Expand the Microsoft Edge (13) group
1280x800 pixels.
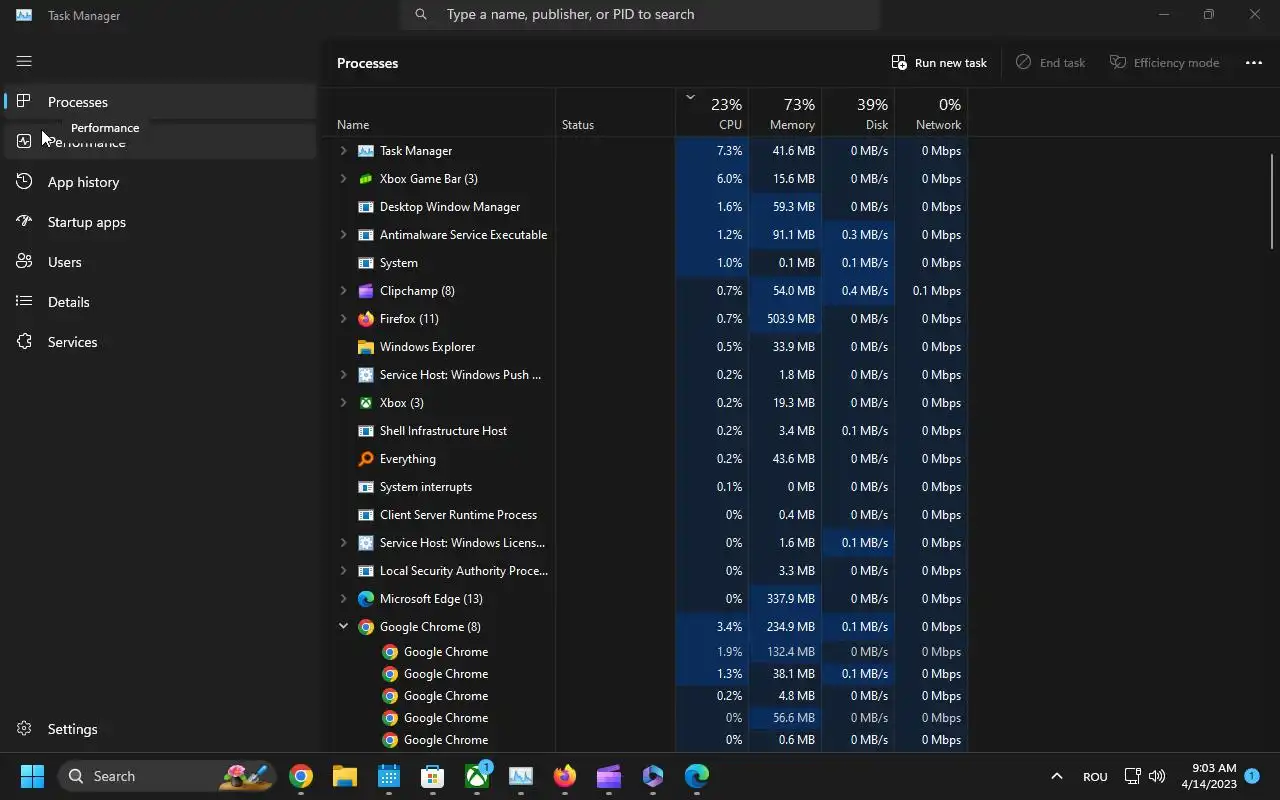pyautogui.click(x=343, y=599)
